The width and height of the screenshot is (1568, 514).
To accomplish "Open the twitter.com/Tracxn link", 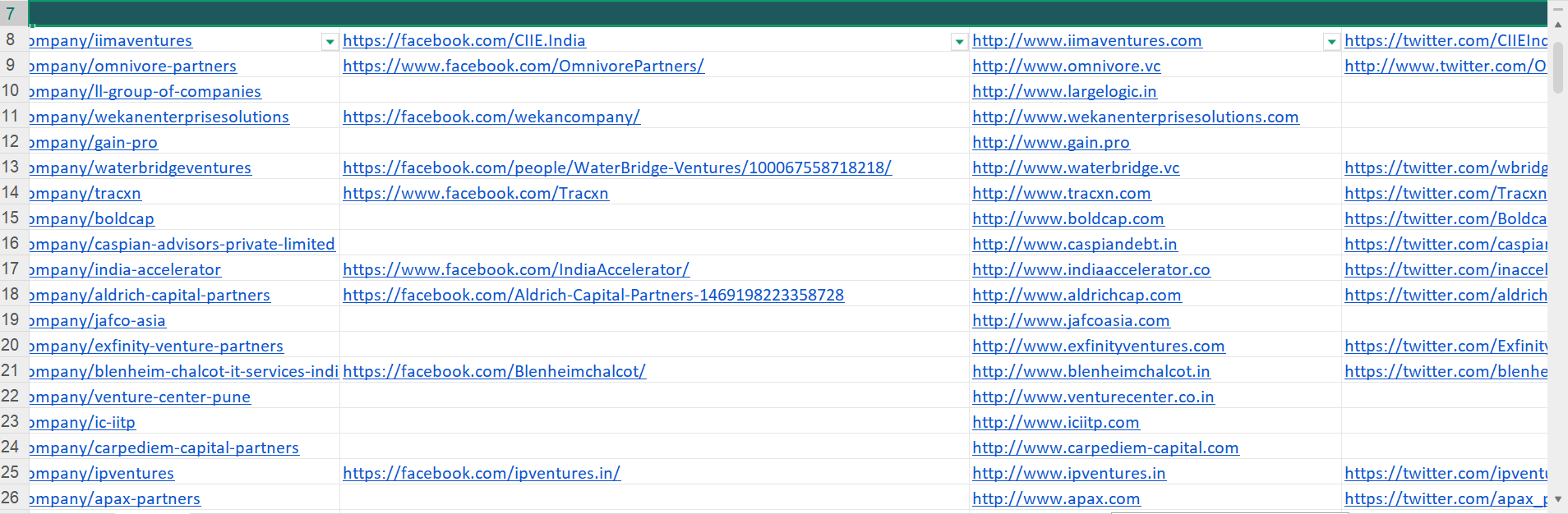I will 1446,194.
